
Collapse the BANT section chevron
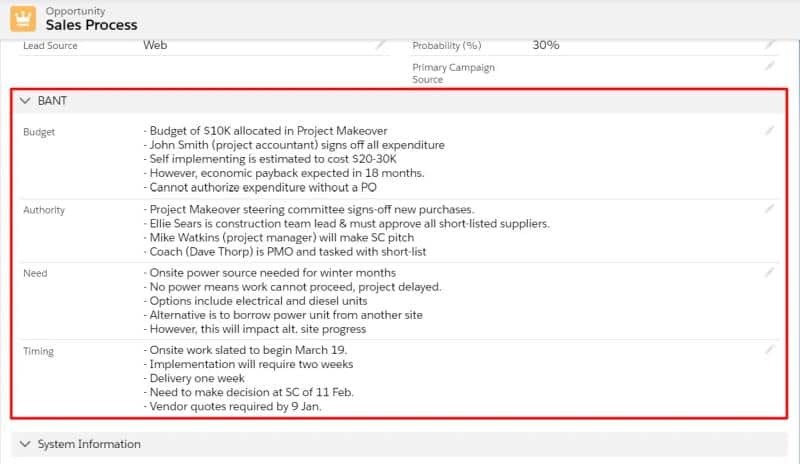[x=24, y=102]
